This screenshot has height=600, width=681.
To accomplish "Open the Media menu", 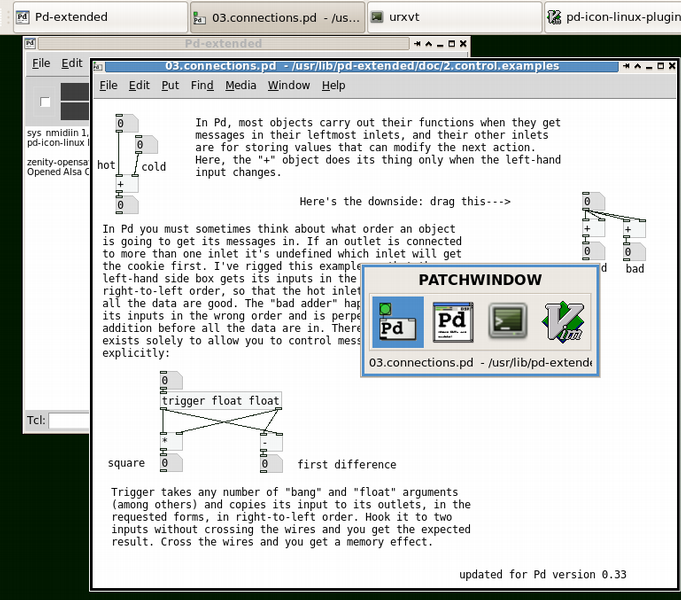I will (x=241, y=85).
